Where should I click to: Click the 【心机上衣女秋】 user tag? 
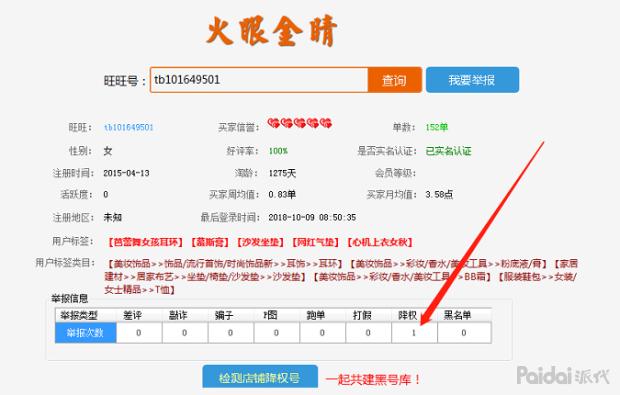(x=380, y=242)
